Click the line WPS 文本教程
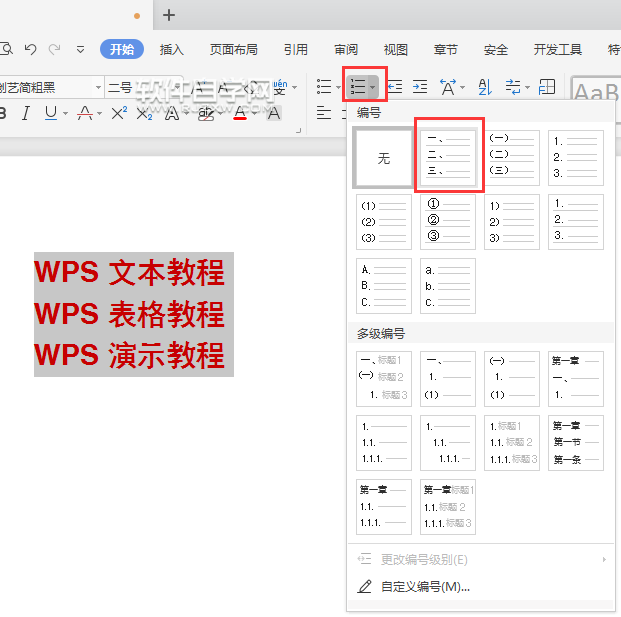This screenshot has width=621, height=617. (x=130, y=272)
